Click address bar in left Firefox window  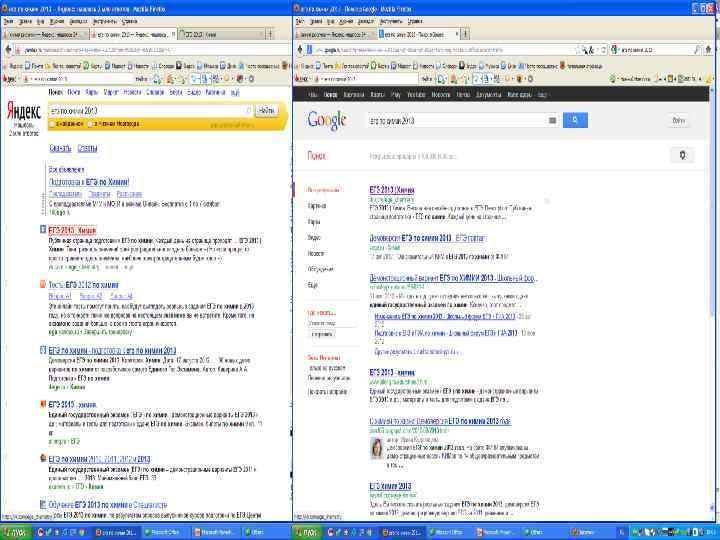tap(152, 50)
